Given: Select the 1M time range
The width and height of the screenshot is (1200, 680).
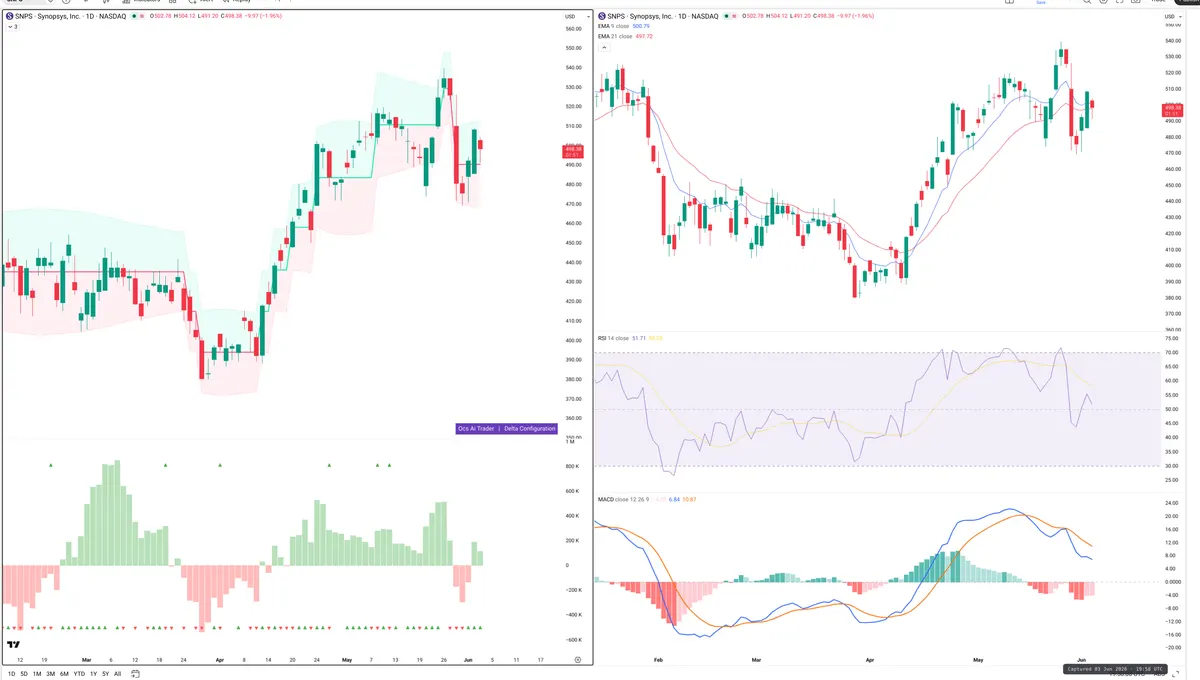Looking at the screenshot, I should coord(37,674).
